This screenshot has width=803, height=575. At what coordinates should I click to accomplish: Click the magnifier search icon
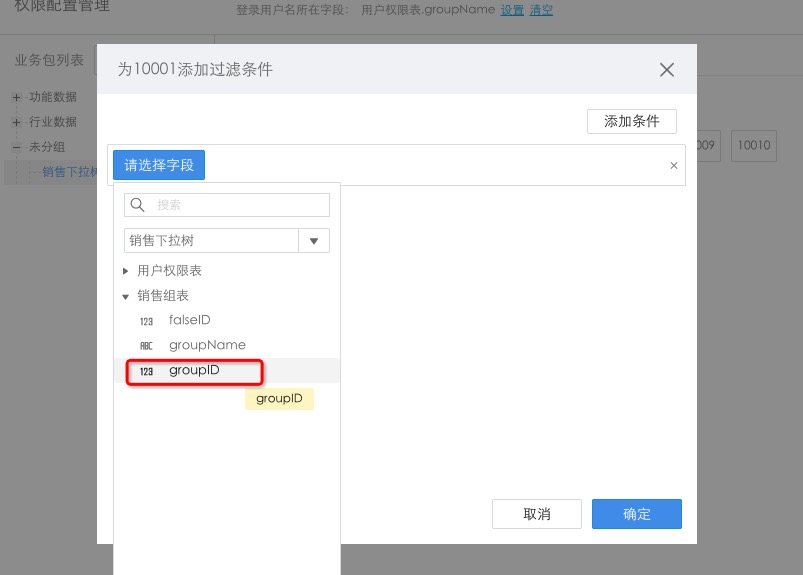point(137,205)
